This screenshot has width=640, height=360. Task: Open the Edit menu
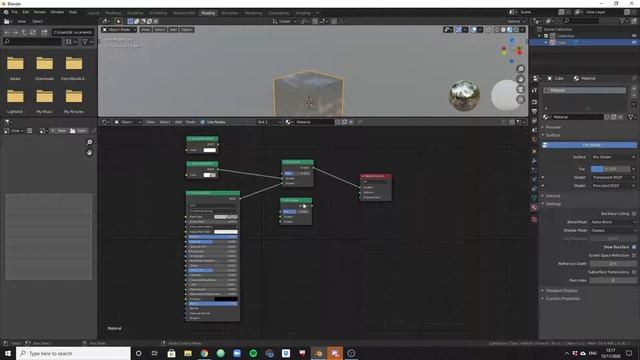pyautogui.click(x=26, y=12)
